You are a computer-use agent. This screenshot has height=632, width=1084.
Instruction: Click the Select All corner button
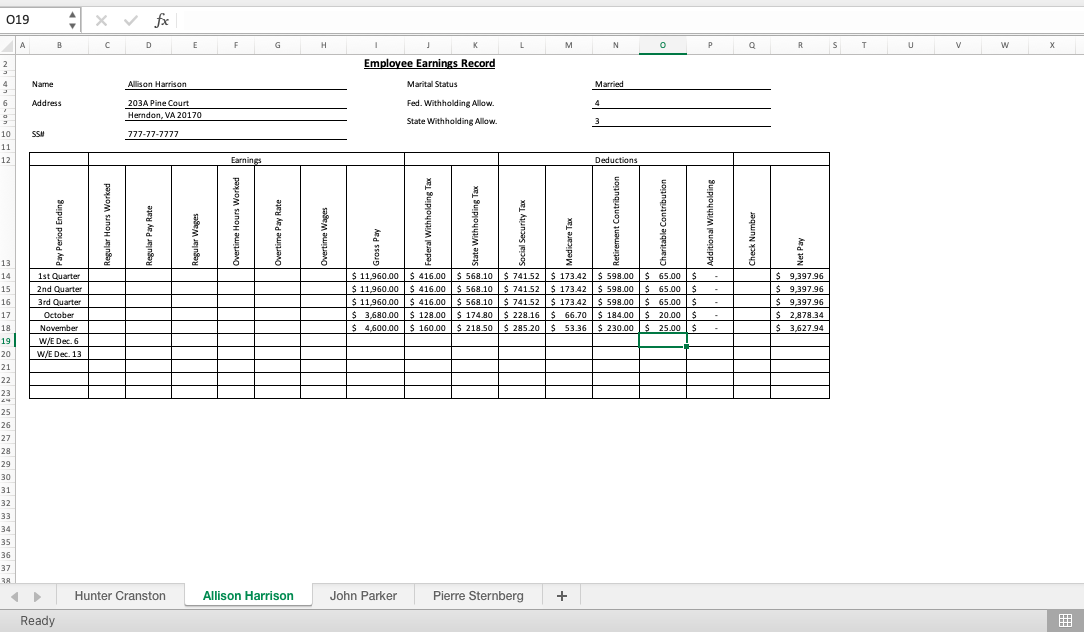[8, 45]
